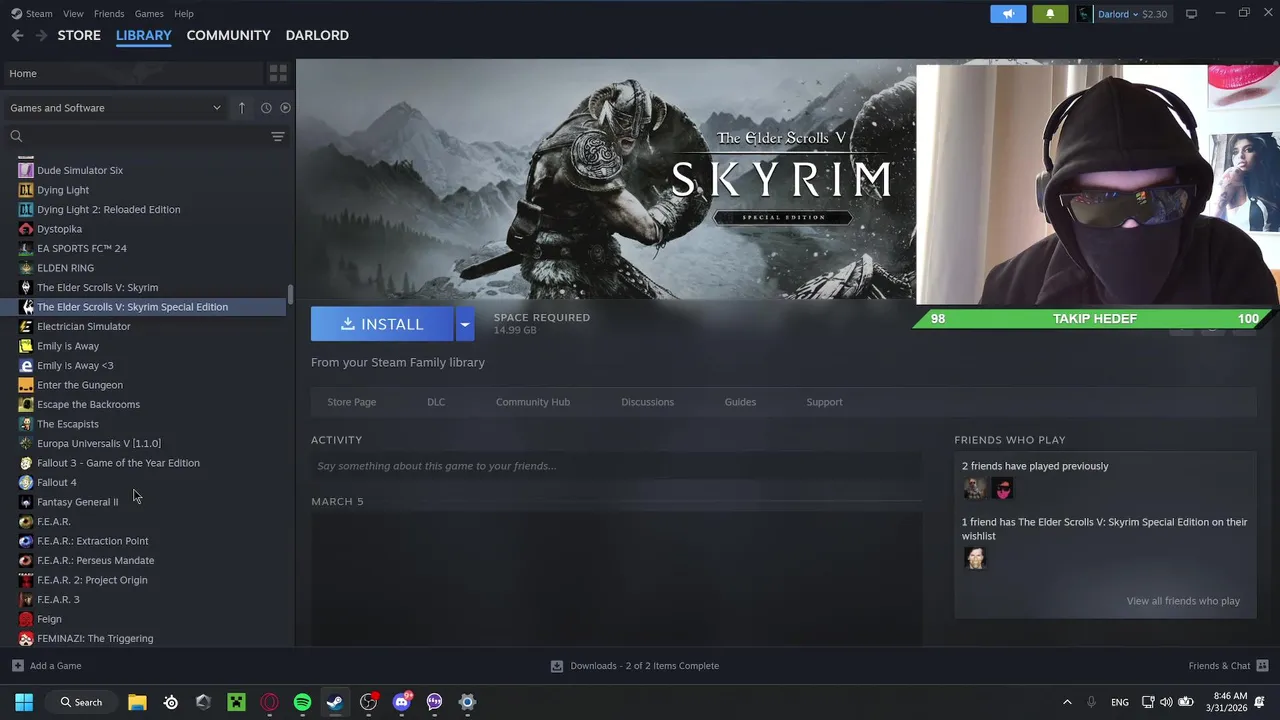Viewport: 1280px width, 720px height.
Task: Click the friend avatar who wishlisted Skyrim
Action: coord(975,558)
